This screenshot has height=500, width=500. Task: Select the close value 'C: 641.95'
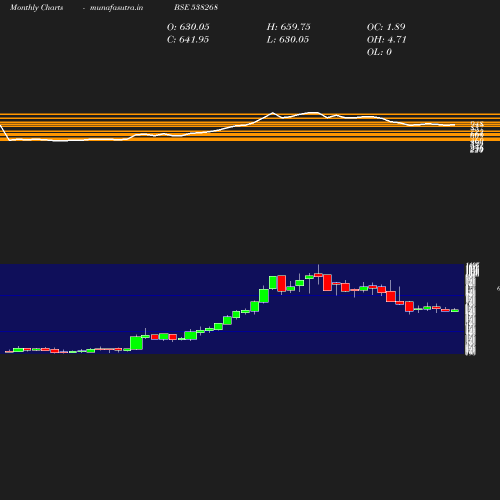pos(188,40)
